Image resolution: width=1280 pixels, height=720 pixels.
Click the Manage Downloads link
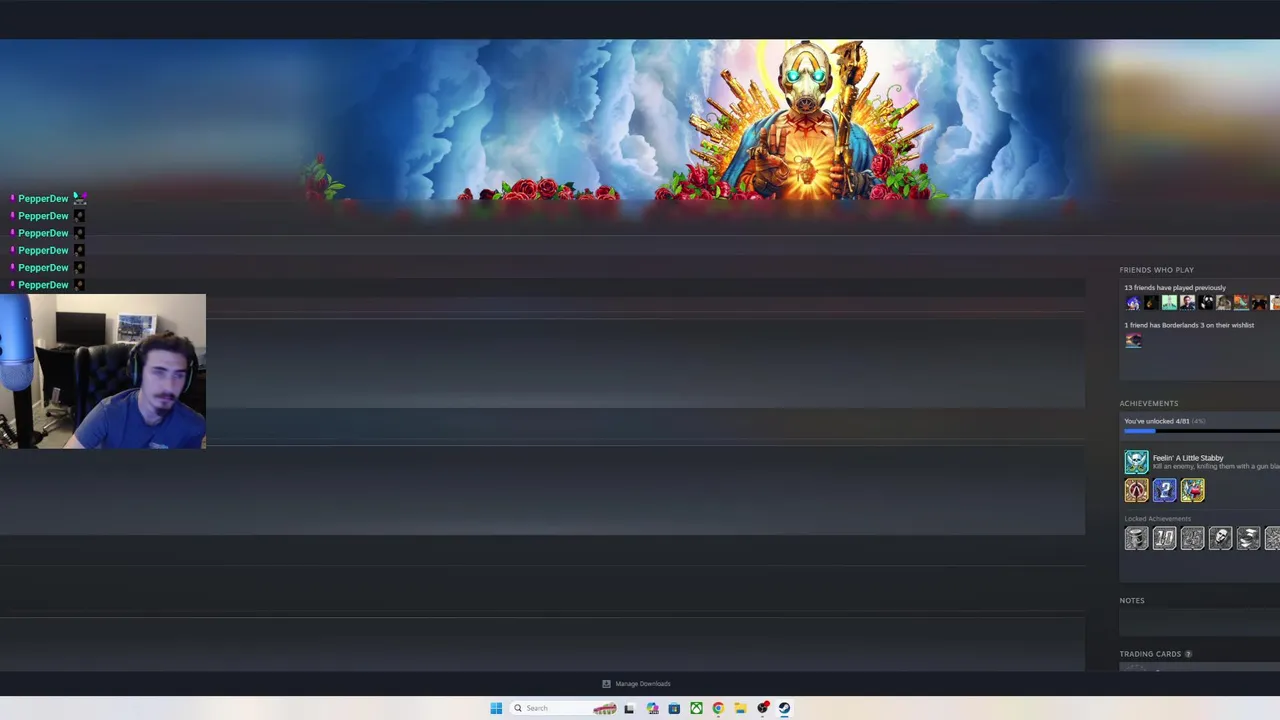pos(643,684)
